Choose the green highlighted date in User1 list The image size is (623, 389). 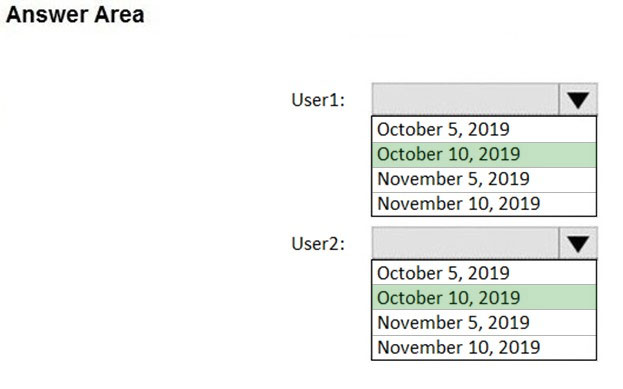[x=484, y=155]
